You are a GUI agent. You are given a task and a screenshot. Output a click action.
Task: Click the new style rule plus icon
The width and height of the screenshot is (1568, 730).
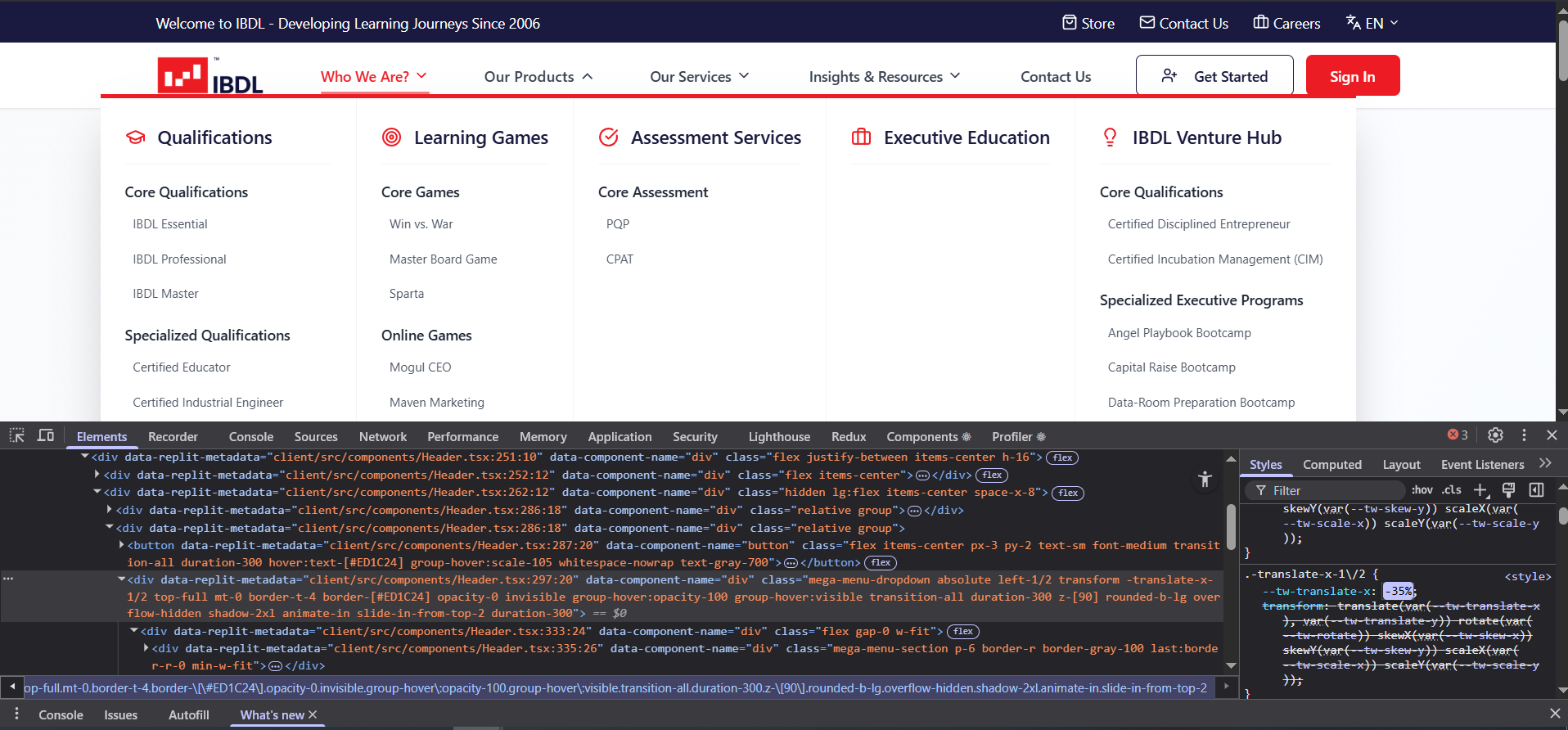pos(1480,490)
